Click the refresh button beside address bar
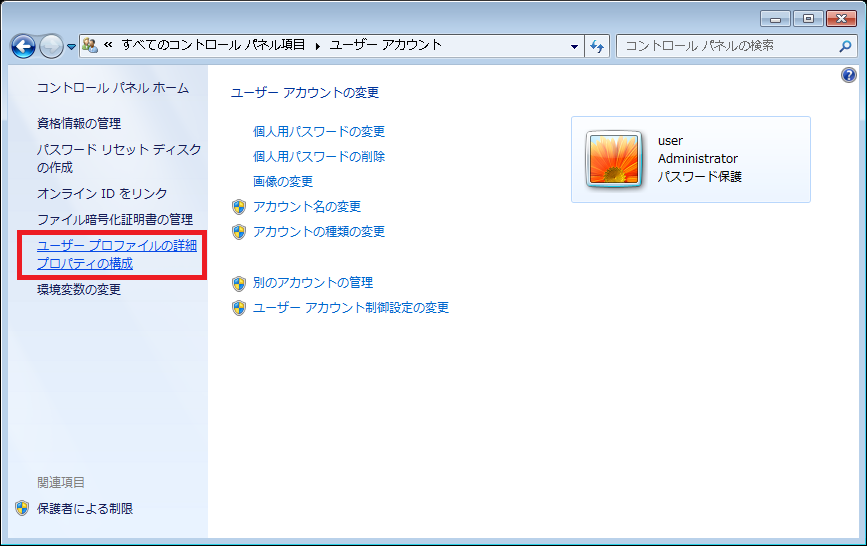The image size is (867, 546). [598, 46]
